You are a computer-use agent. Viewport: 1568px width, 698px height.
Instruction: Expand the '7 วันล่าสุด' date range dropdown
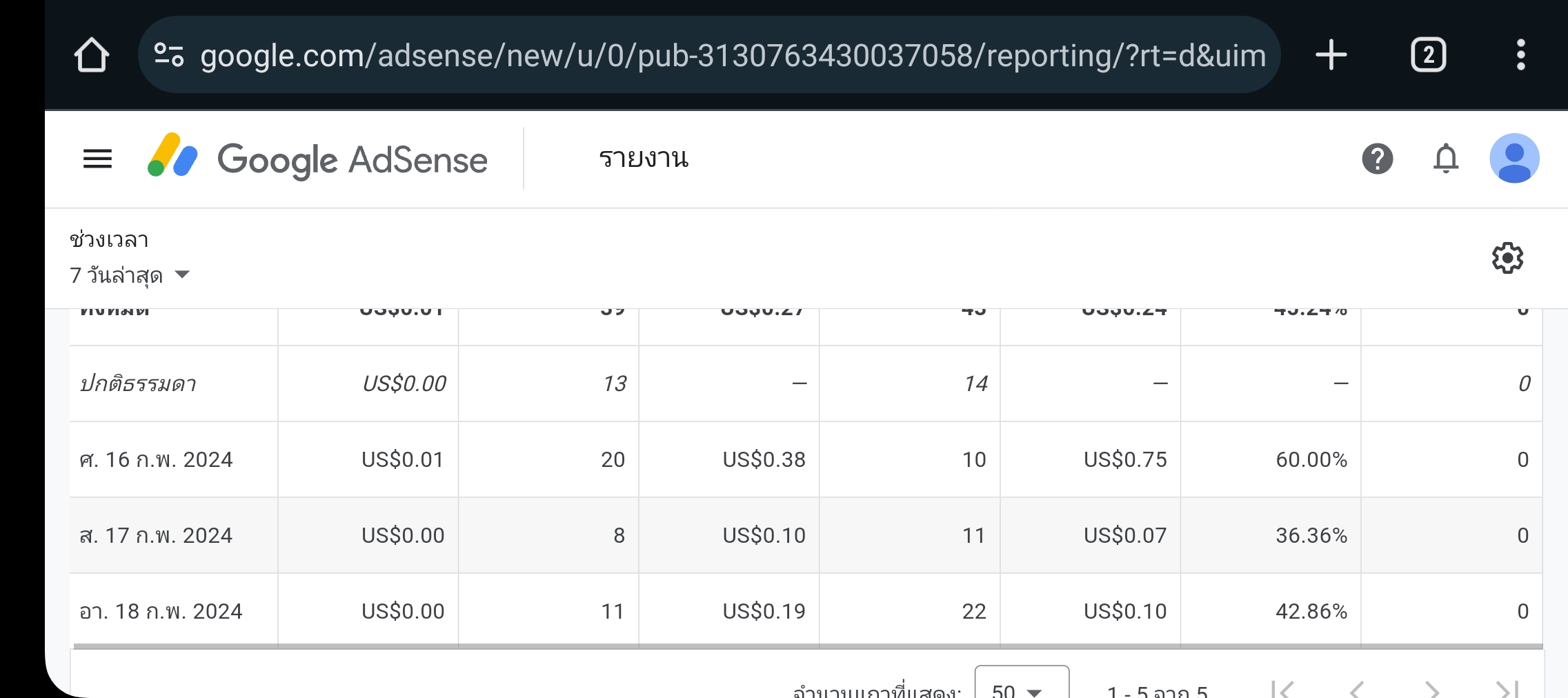pyautogui.click(x=130, y=275)
